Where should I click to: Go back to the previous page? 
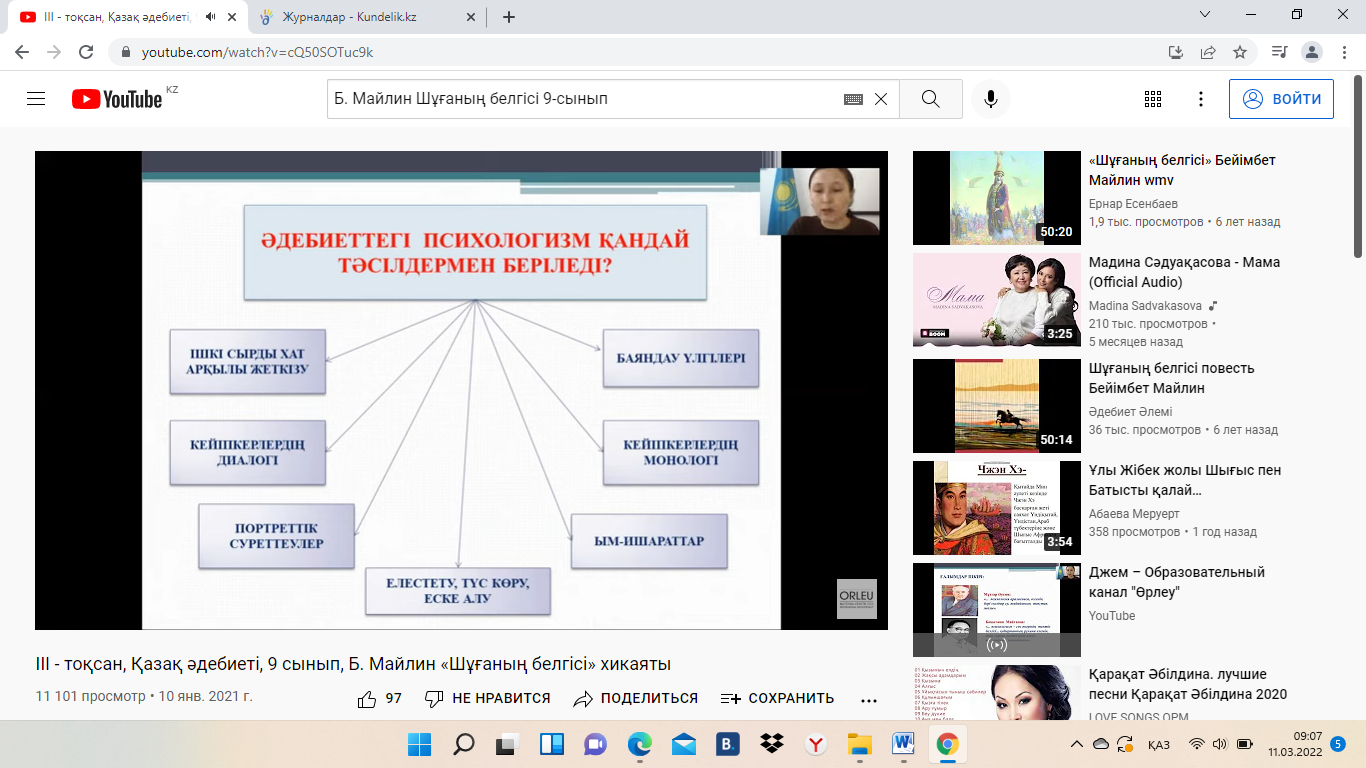[22, 52]
